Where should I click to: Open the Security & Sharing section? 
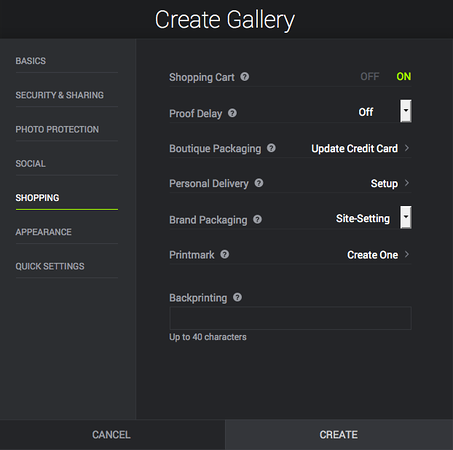pos(60,95)
